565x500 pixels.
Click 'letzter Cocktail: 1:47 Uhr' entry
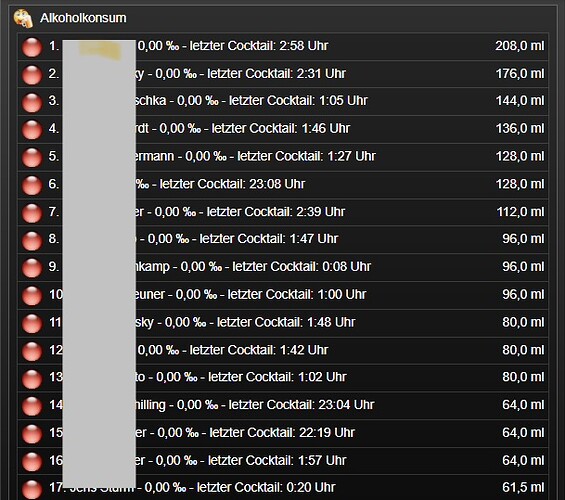coord(269,238)
